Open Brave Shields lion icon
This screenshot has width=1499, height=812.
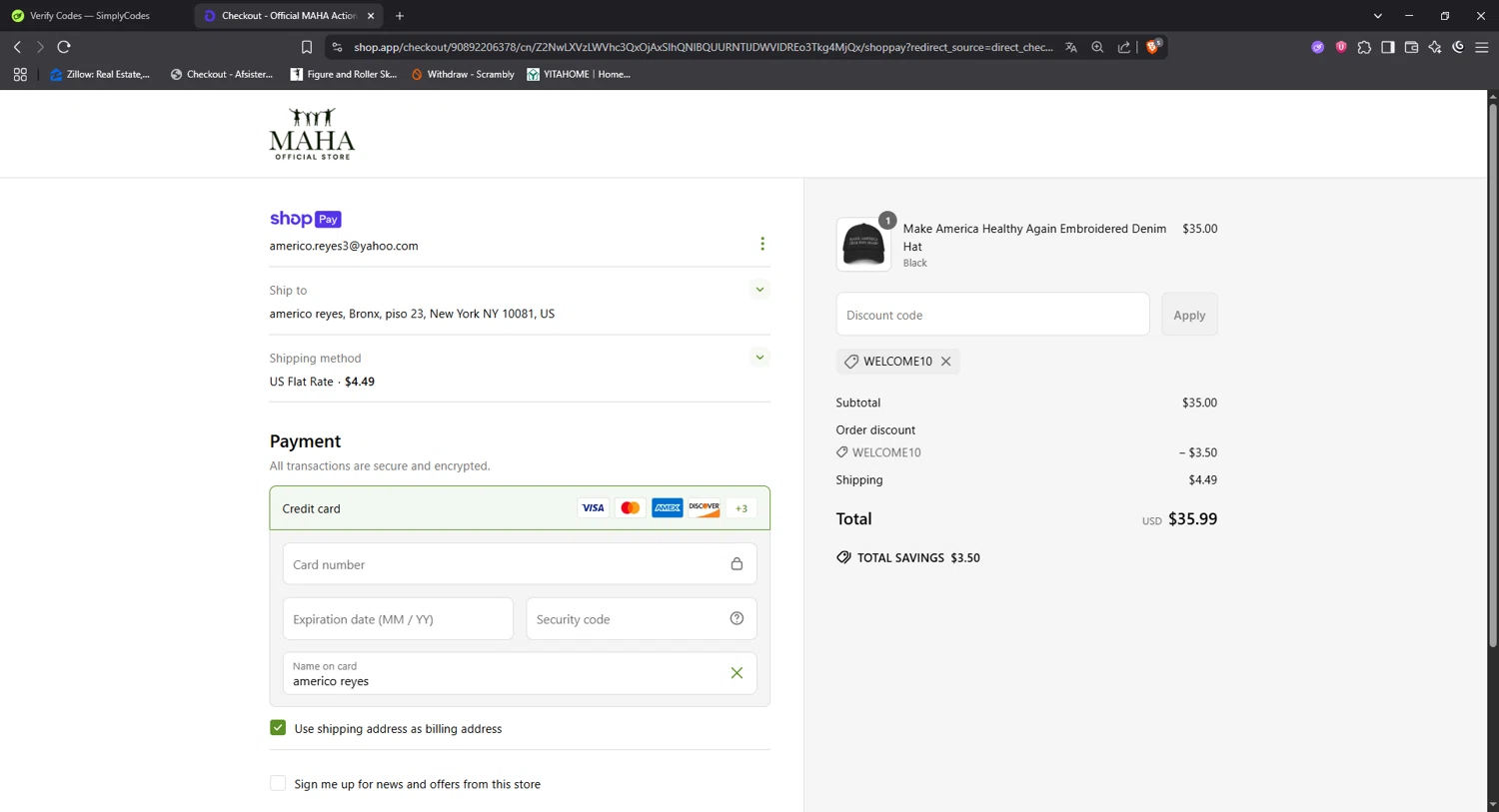[1153, 46]
